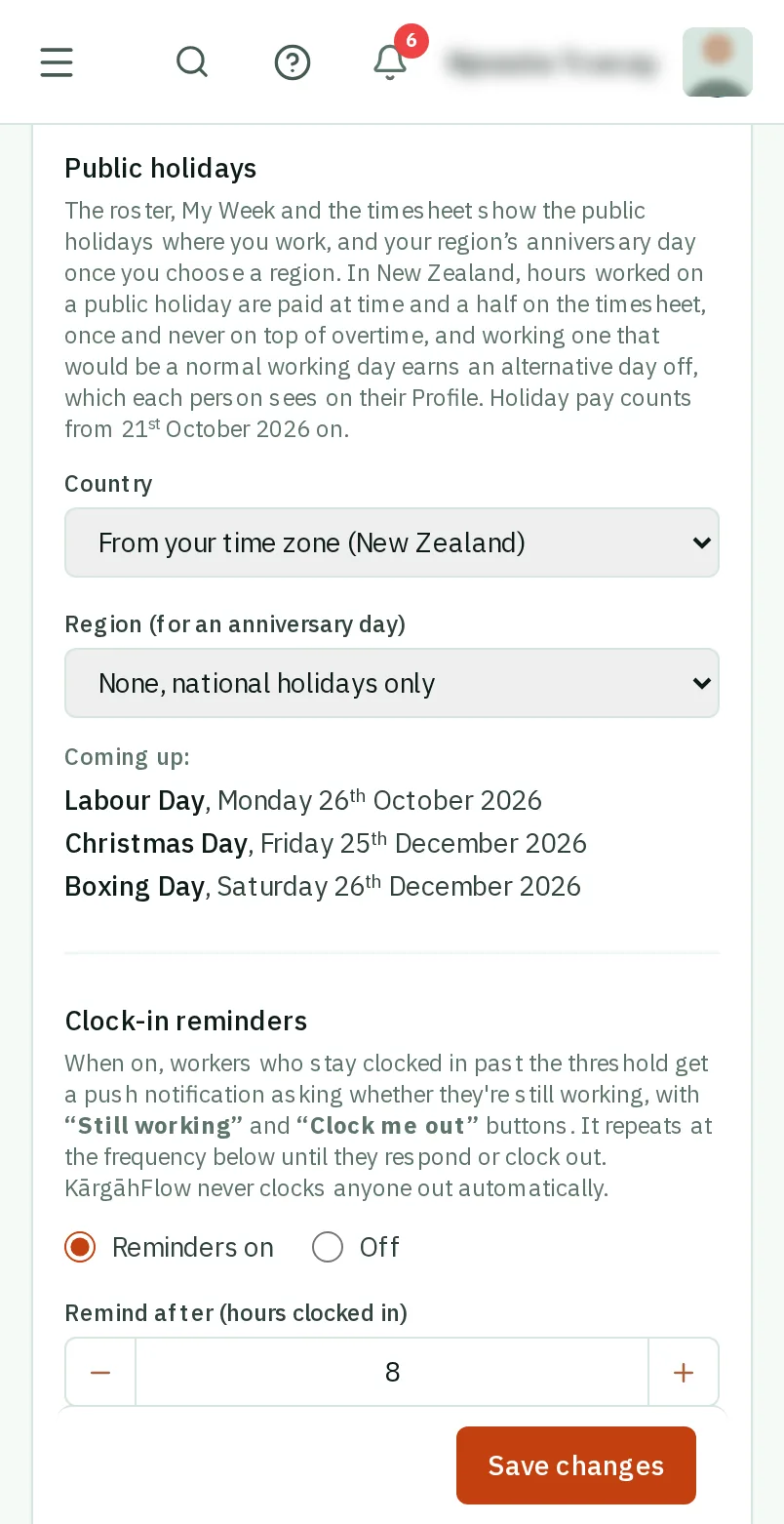Select the Christmas Day holiday entry
The image size is (784, 1524).
(326, 844)
